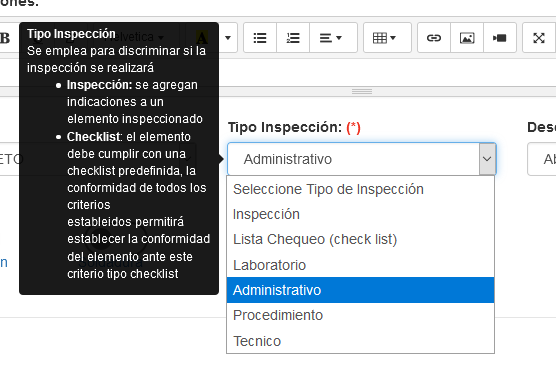Viewport: 556px width, 365px height.
Task: Open the font color dropdown arrow
Action: (x=228, y=38)
